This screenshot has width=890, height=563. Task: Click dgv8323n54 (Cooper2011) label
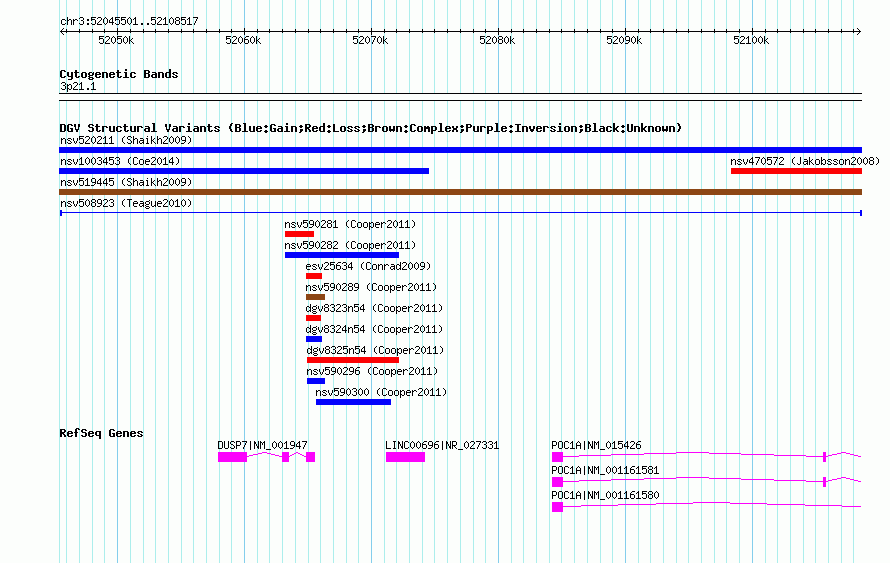click(374, 308)
